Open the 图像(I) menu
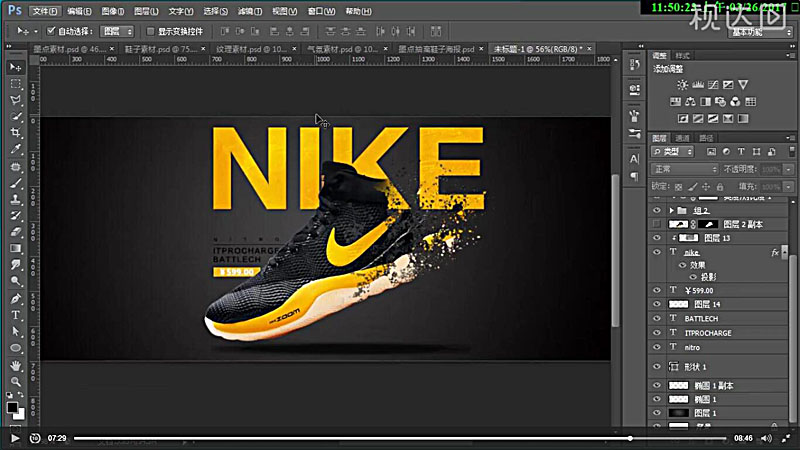This screenshot has width=800, height=450. click(x=112, y=11)
